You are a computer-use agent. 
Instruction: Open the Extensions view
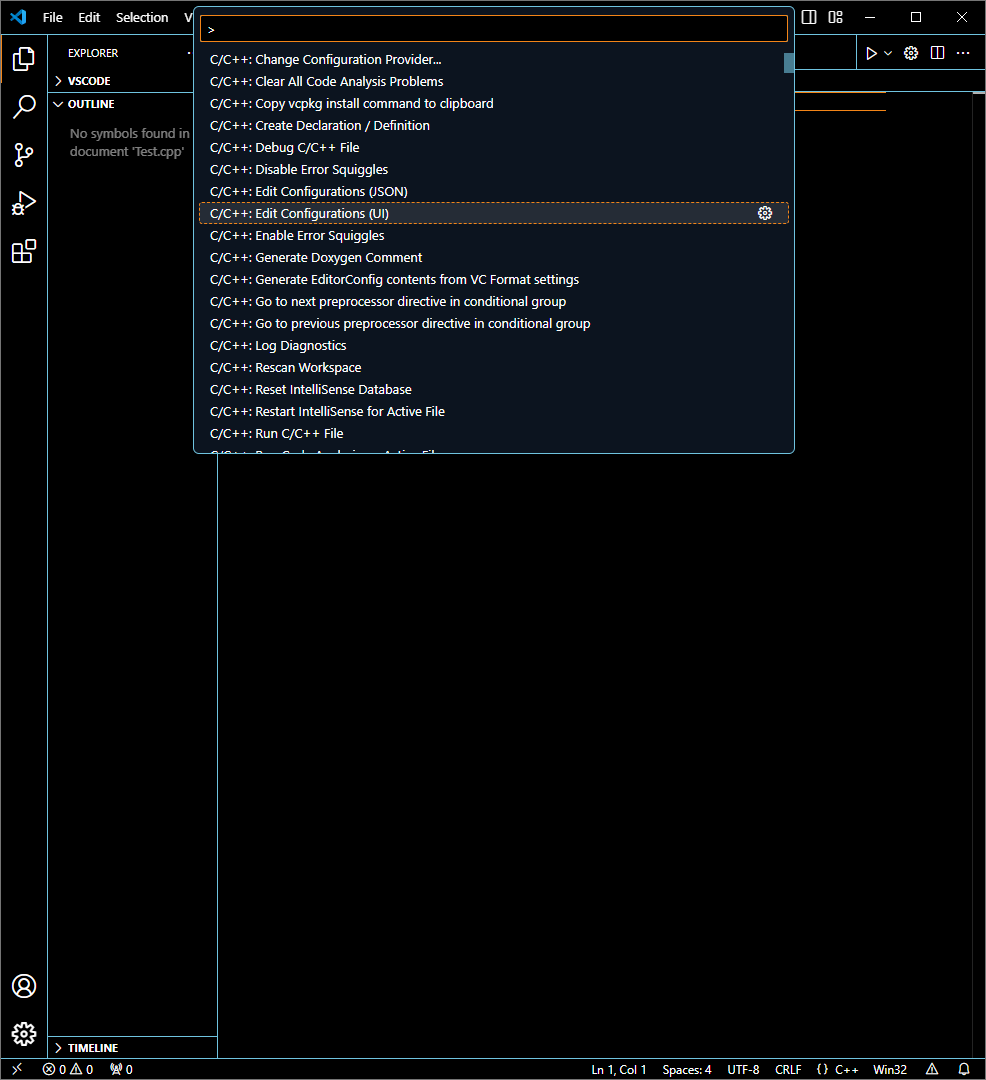[x=23, y=251]
